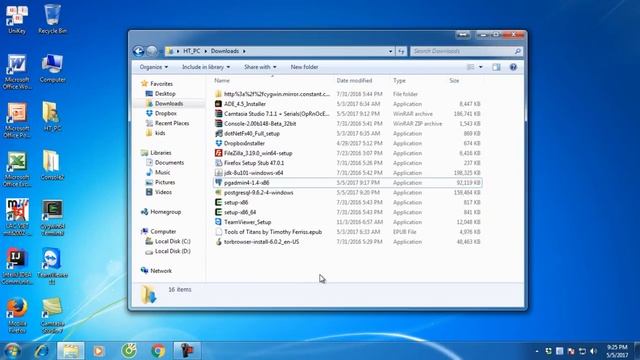Toggle the preview pane button

tap(496, 67)
